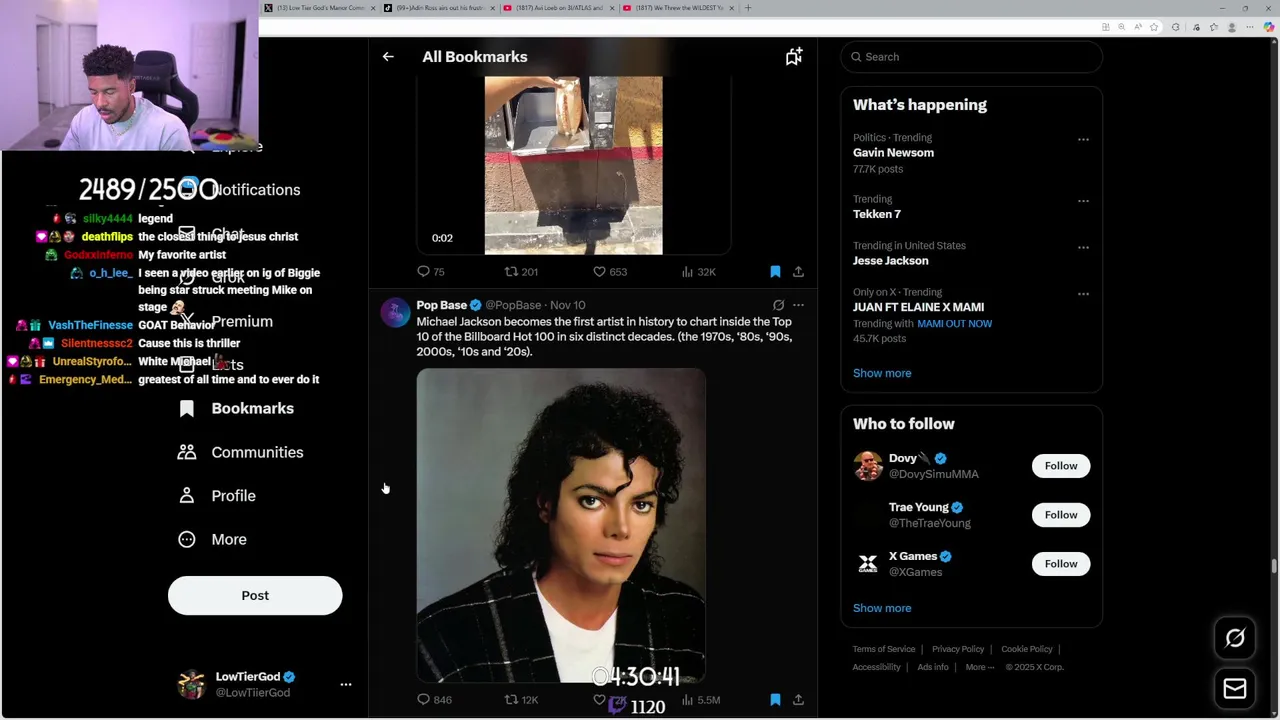Play the bookmarked video at the top
This screenshot has width=1280, height=720.
pos(573,165)
